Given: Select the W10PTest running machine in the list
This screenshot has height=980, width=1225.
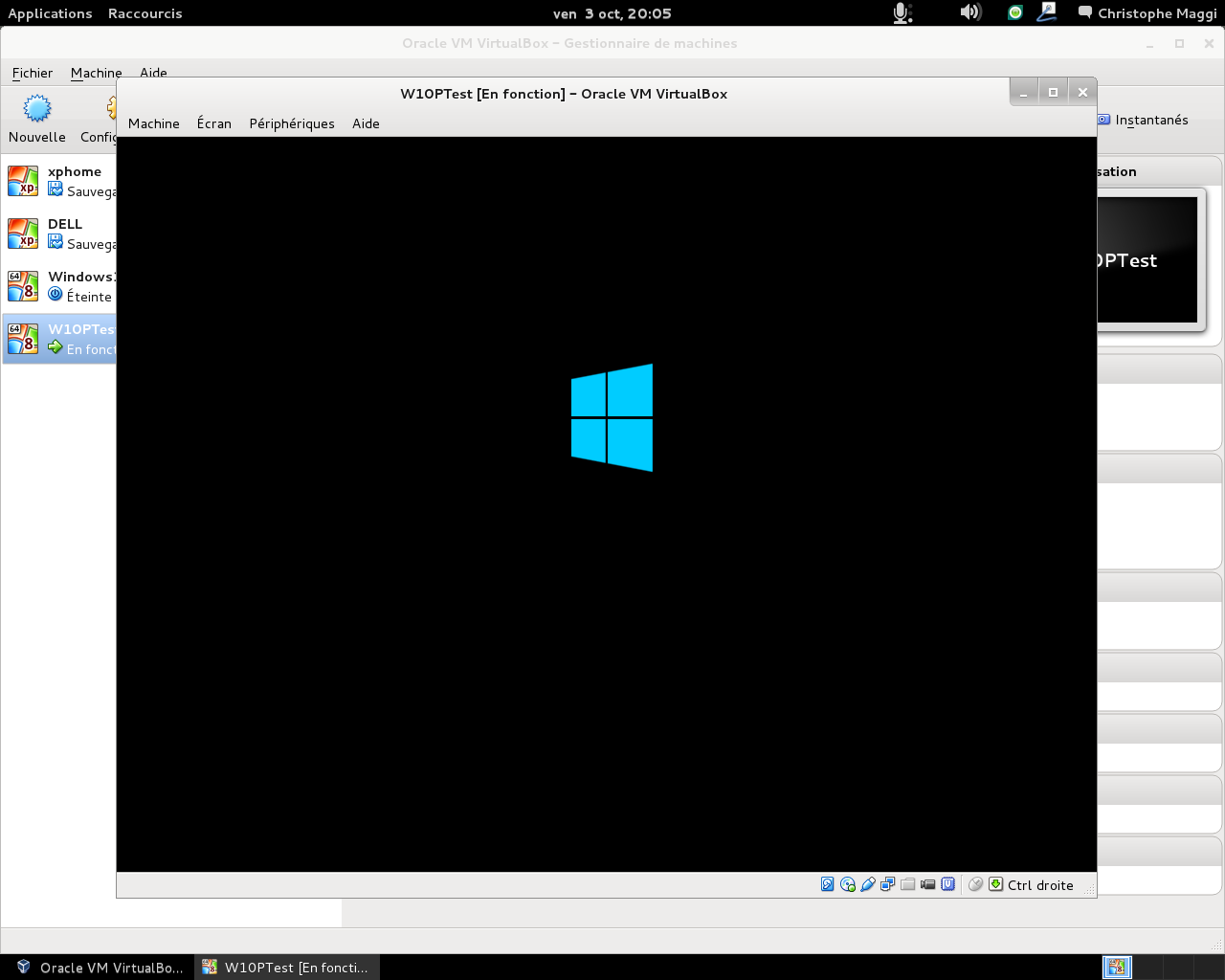Looking at the screenshot, I should coord(59,339).
